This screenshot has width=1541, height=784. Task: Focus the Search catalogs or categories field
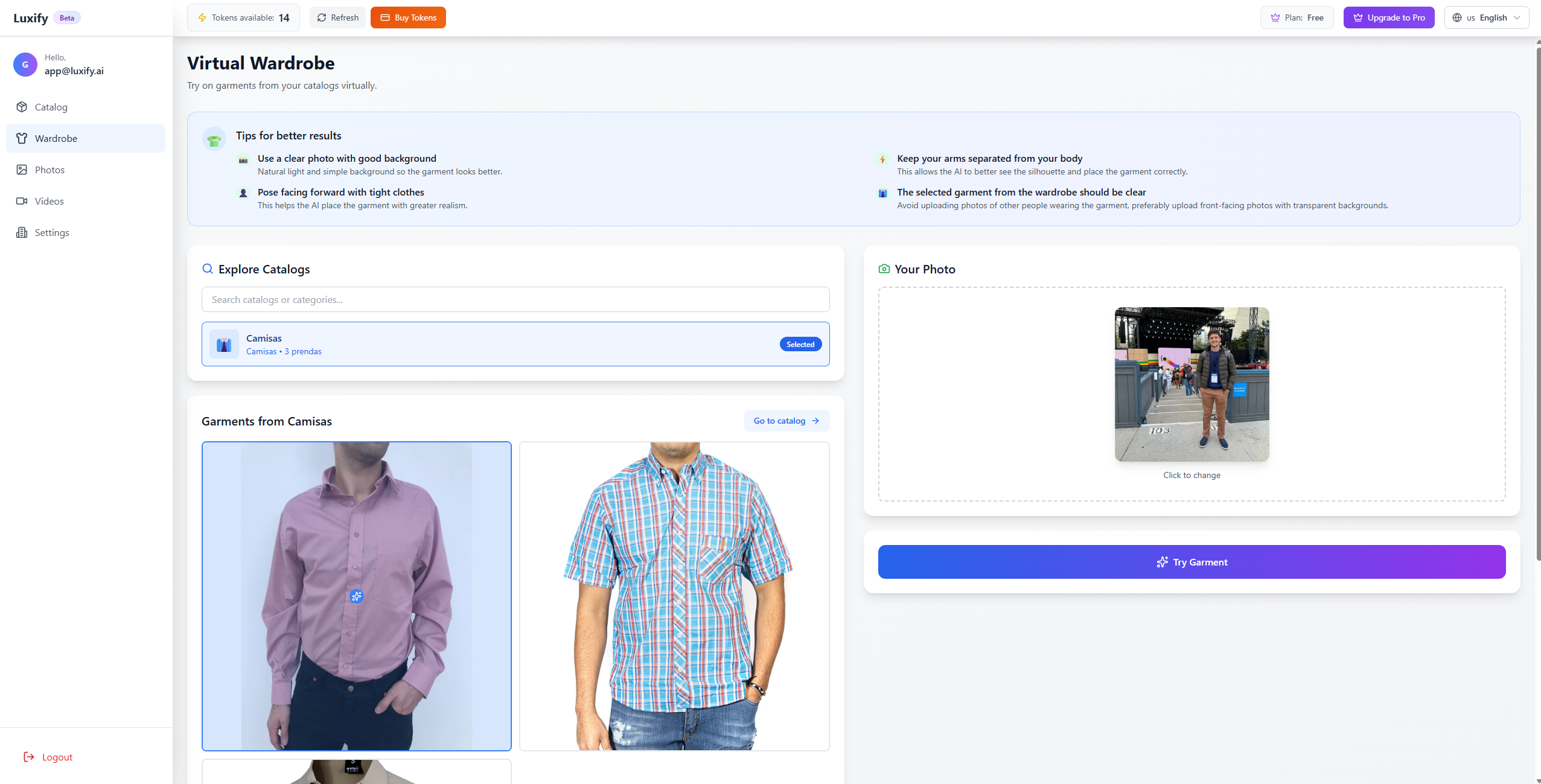click(515, 300)
